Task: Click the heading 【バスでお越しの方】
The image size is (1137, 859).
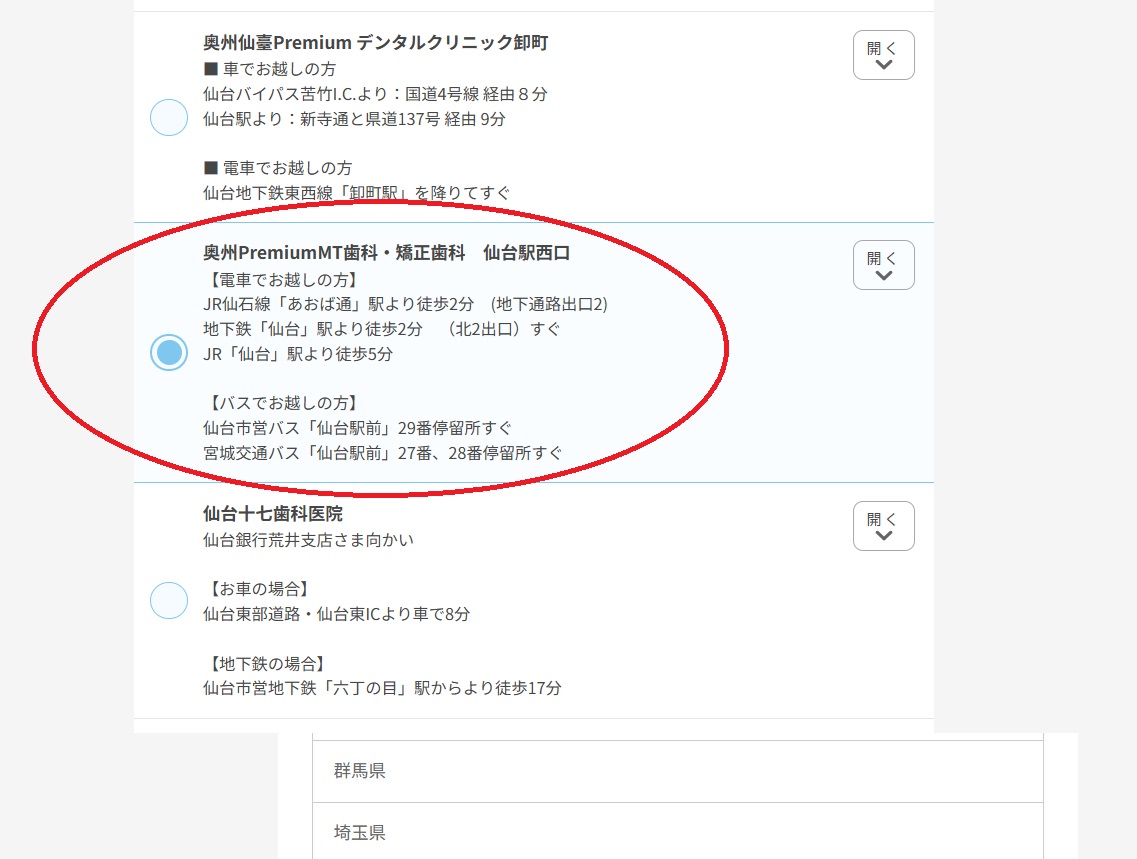Action: 283,403
